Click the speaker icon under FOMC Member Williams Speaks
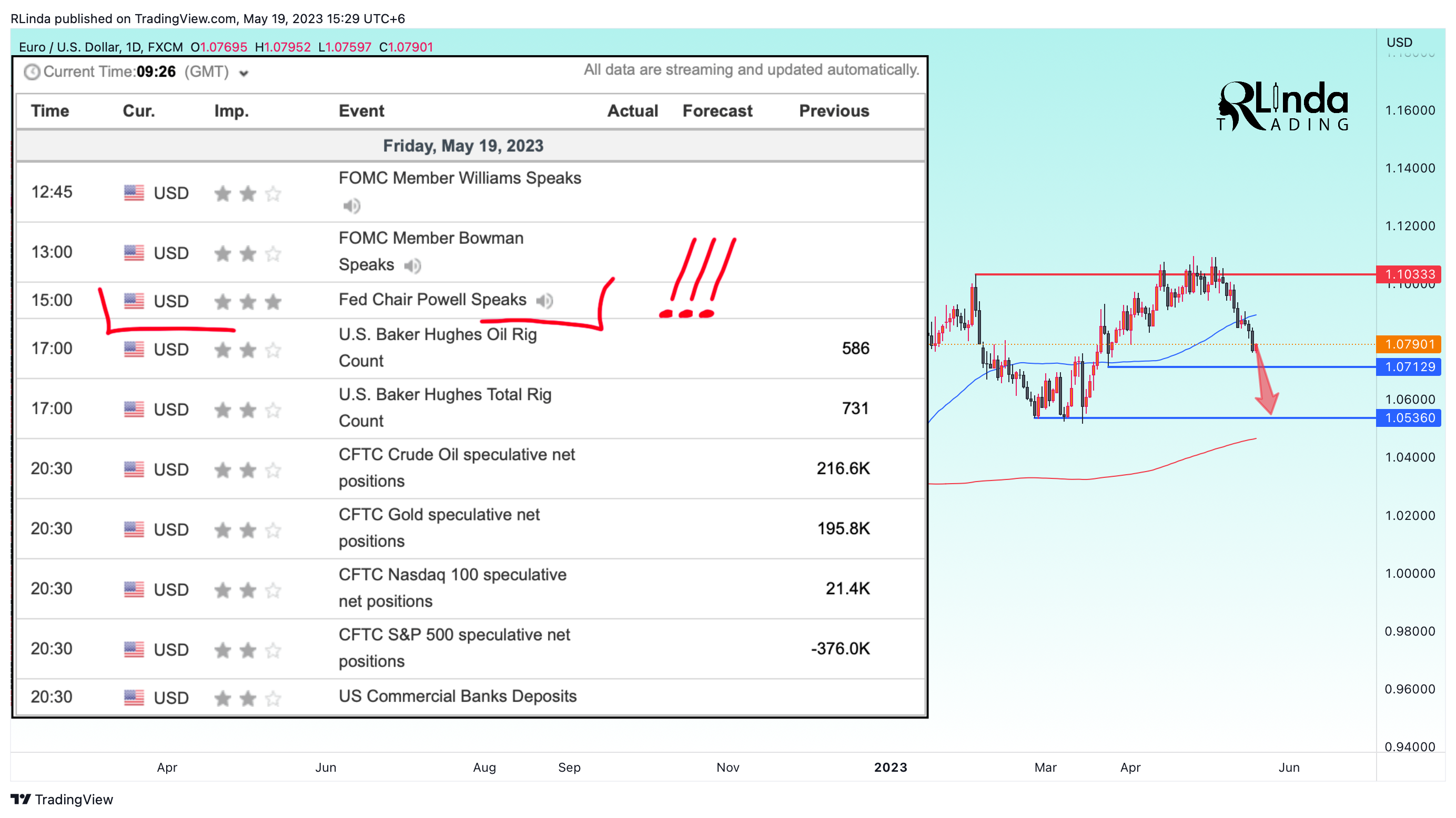Image resolution: width=1456 pixels, height=818 pixels. 351,206
